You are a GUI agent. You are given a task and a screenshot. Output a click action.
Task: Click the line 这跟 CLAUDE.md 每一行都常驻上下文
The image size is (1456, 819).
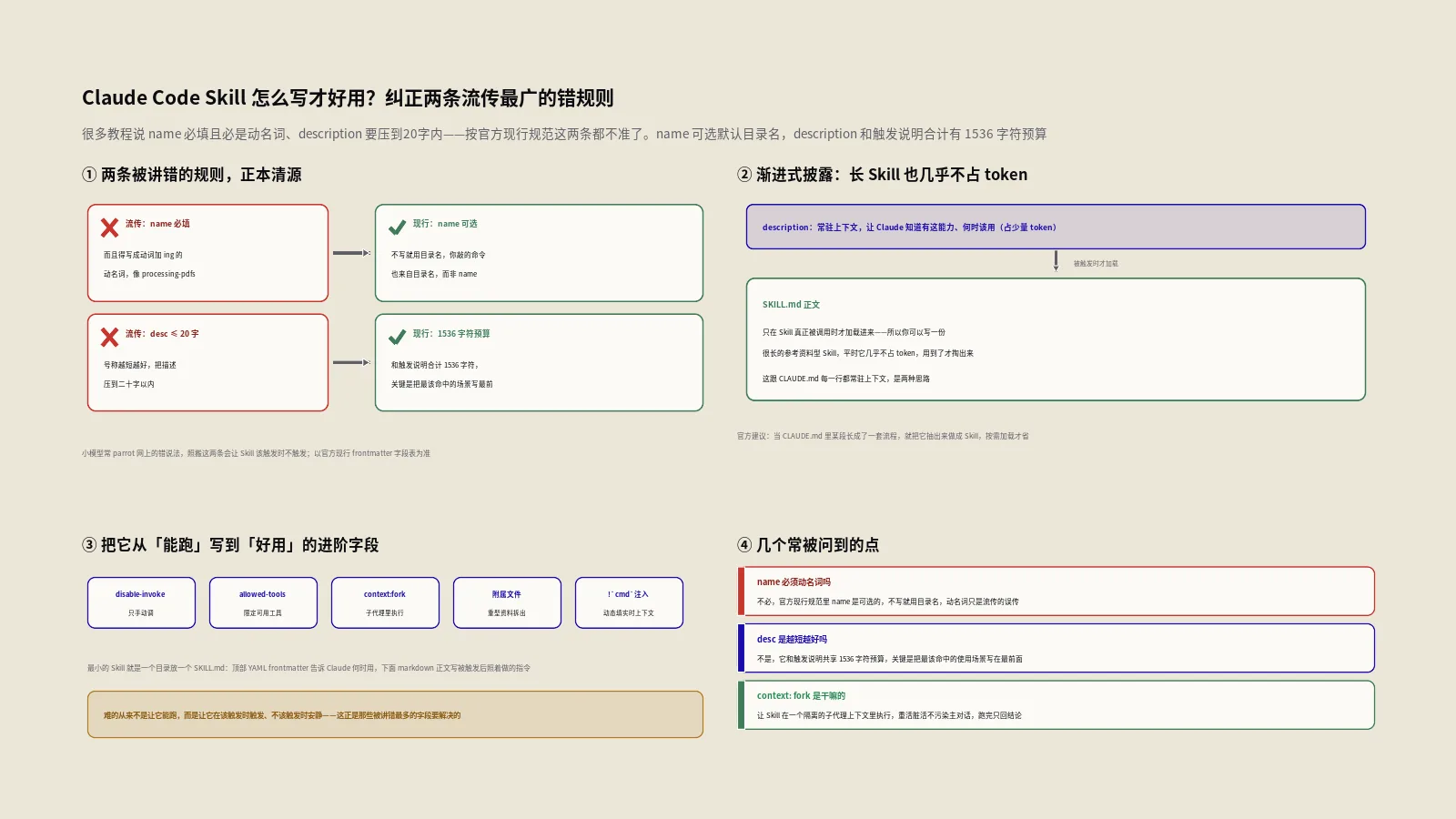coord(846,379)
